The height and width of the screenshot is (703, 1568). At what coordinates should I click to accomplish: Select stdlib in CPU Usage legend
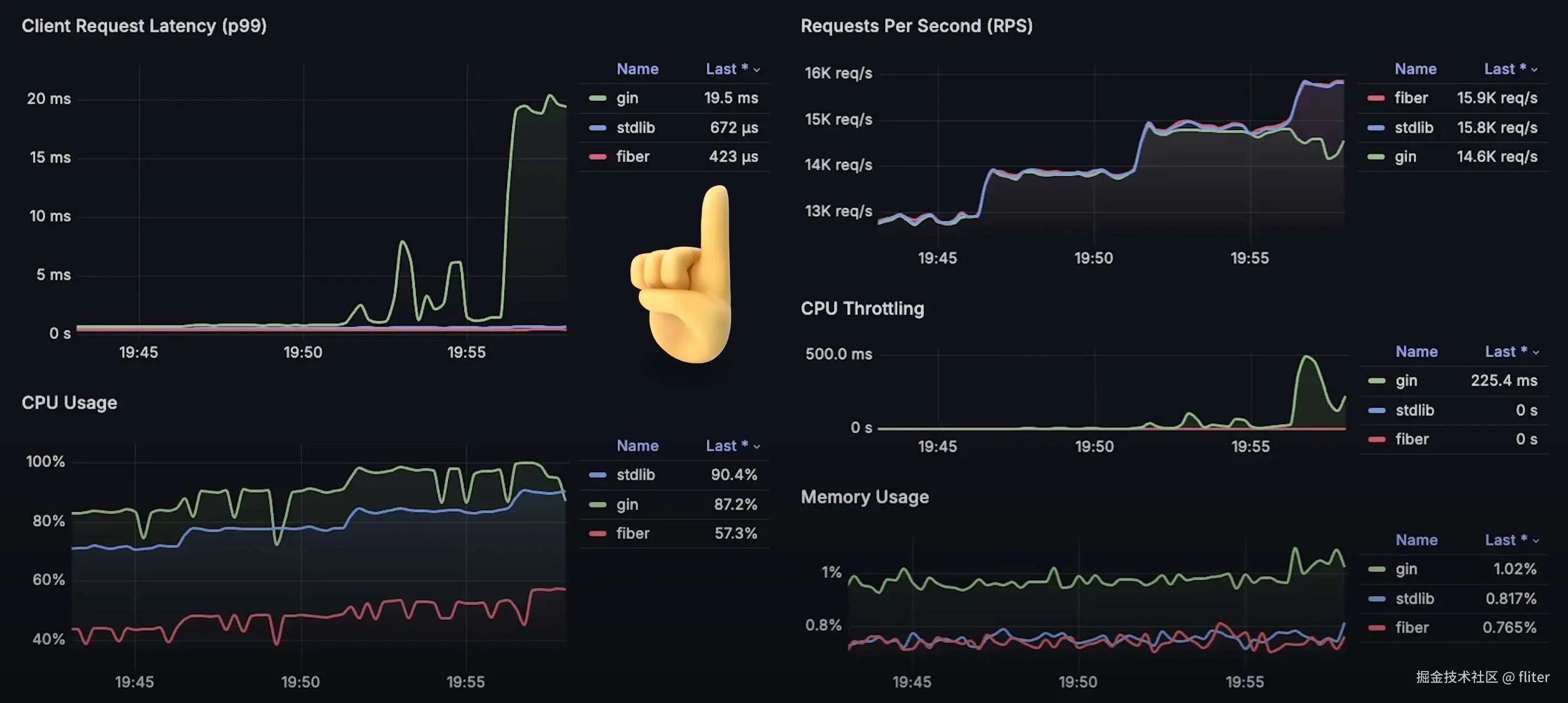[x=635, y=474]
